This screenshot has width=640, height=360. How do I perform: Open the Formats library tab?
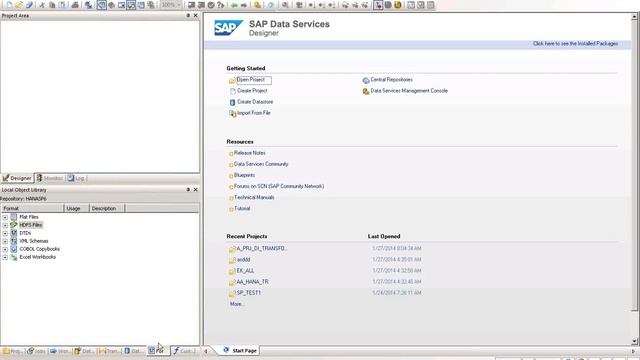[158, 351]
